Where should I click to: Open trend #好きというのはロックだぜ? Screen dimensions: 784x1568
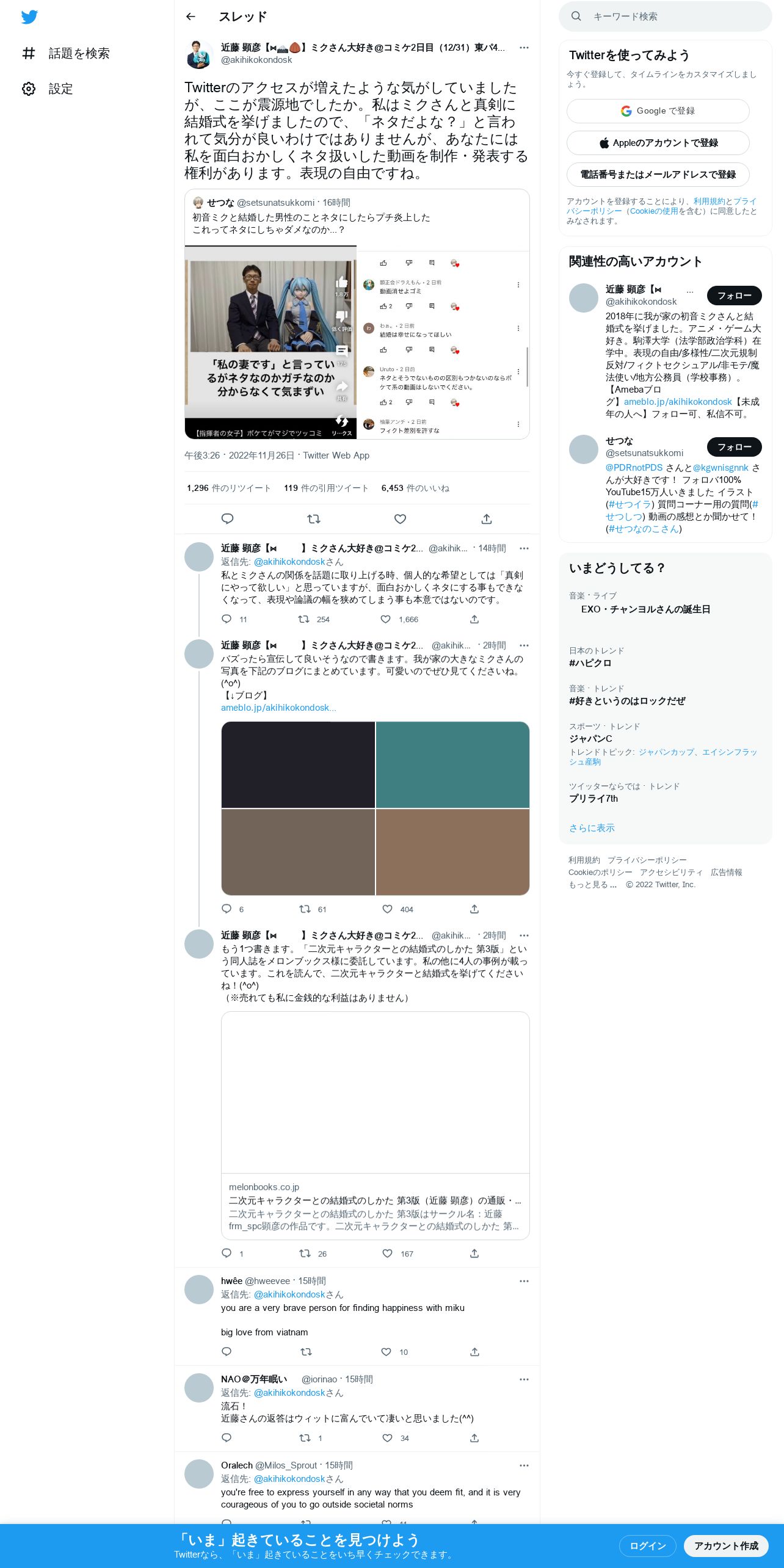pyautogui.click(x=627, y=701)
